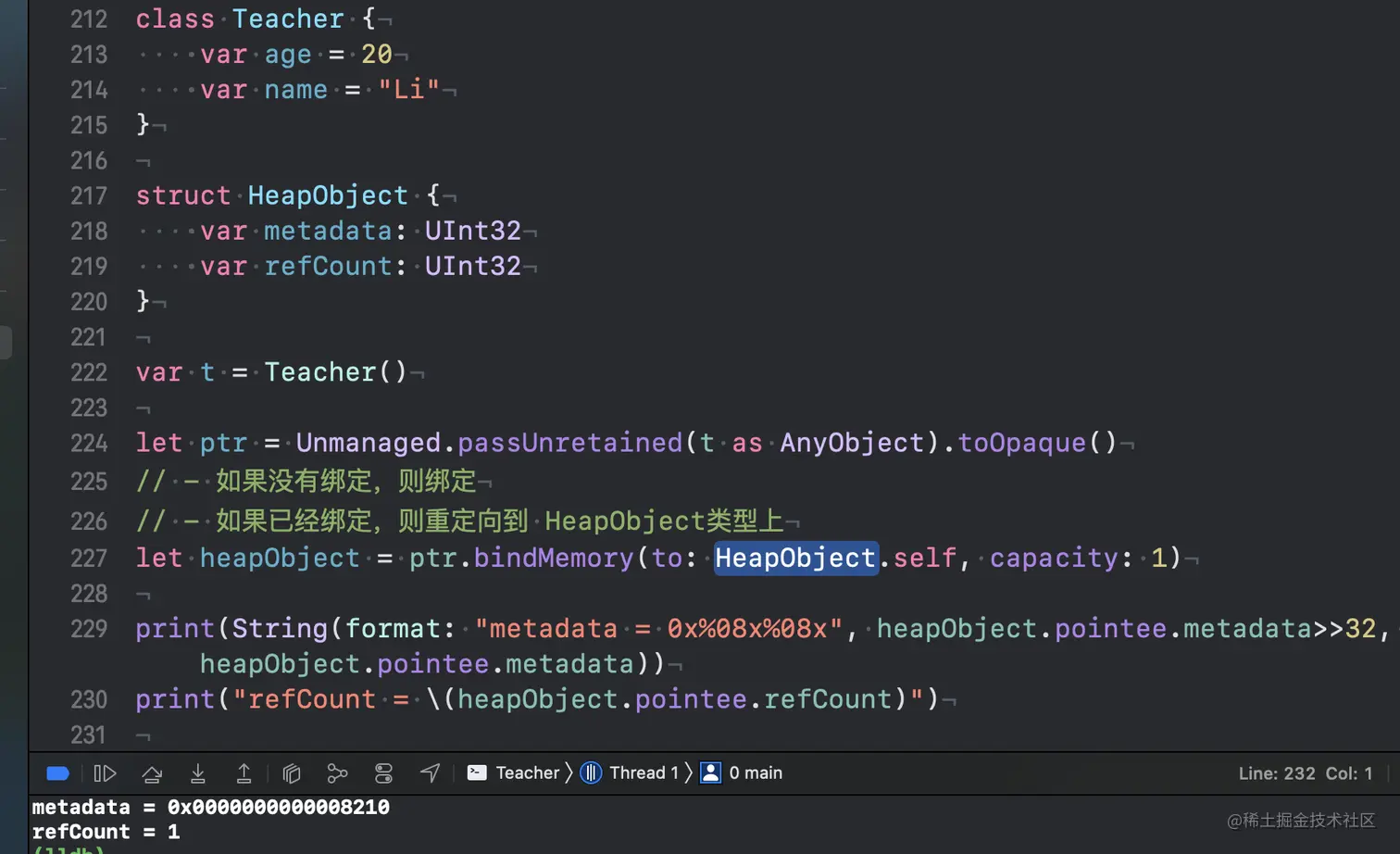1400x854 pixels.
Task: Click console output metadata = 0x0000000000008210
Action: (211, 808)
